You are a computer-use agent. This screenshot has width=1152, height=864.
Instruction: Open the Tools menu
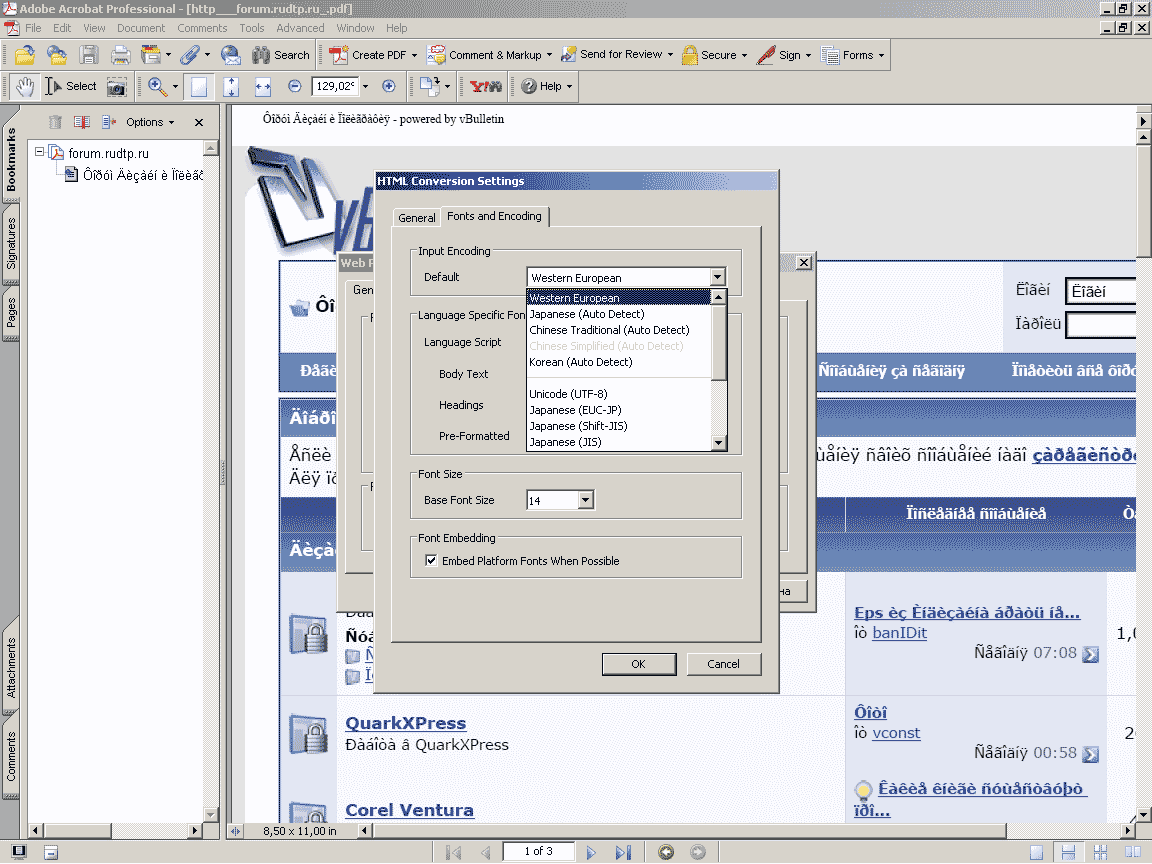click(x=251, y=28)
